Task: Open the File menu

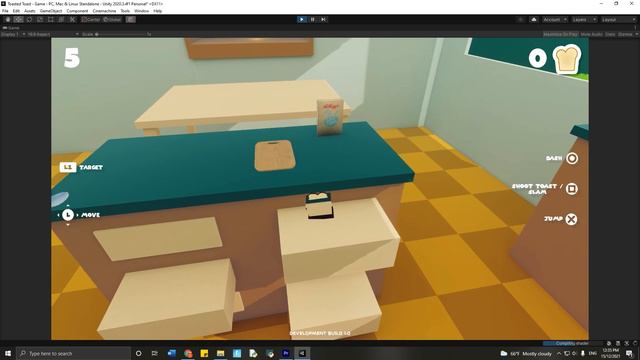Action: coord(5,11)
